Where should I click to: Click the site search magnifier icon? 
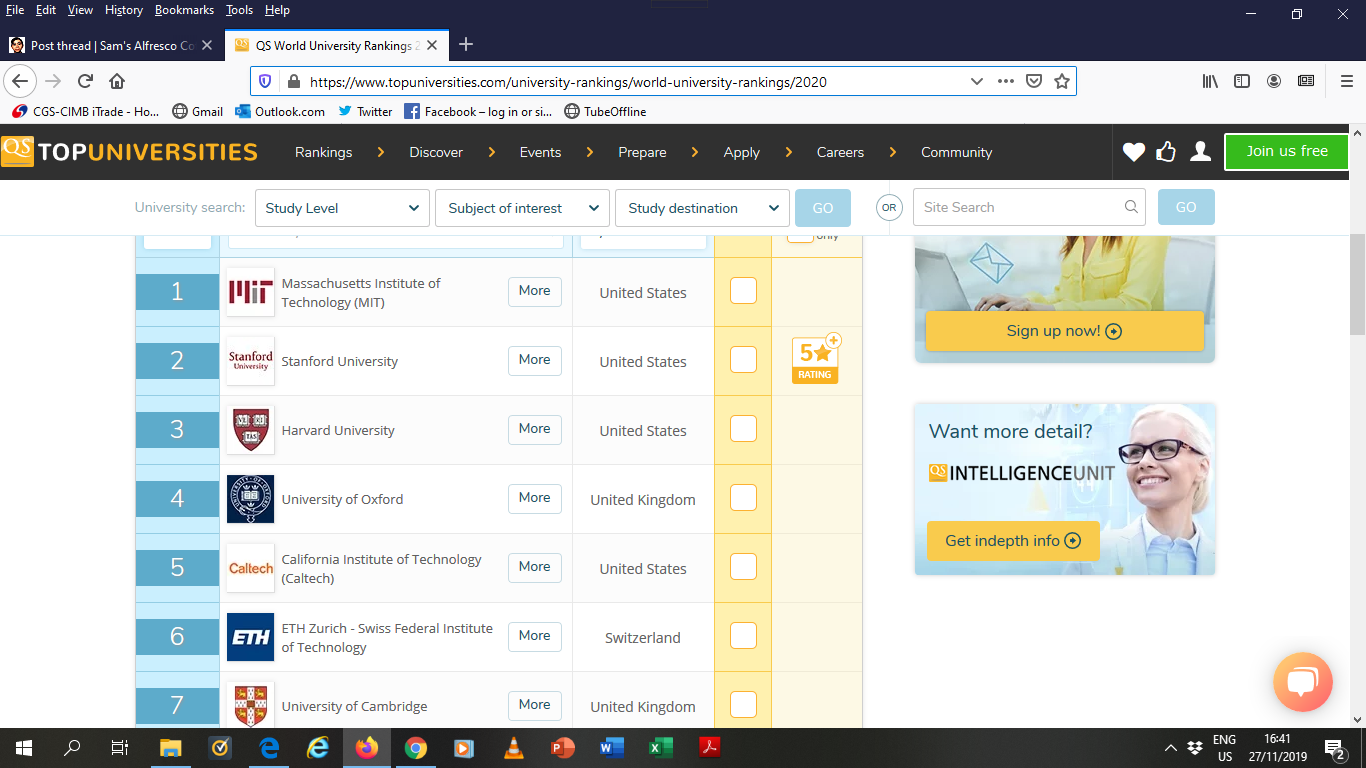1131,207
